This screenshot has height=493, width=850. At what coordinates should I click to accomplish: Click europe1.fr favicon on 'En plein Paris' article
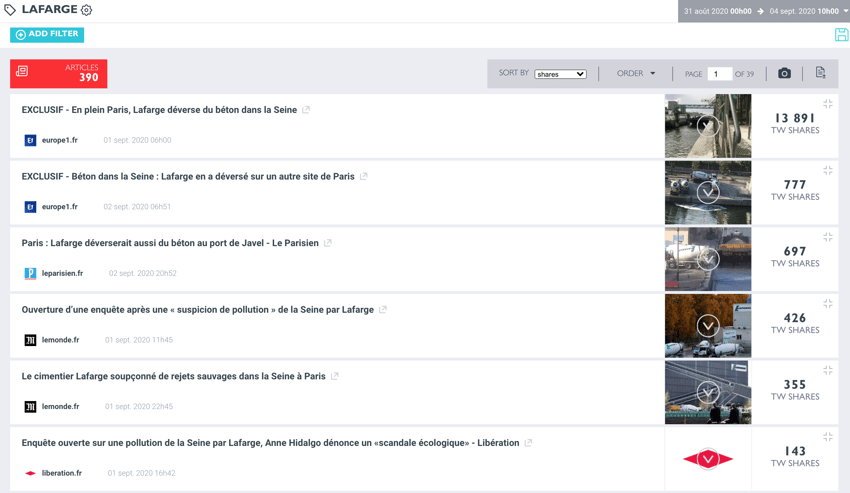(x=30, y=140)
